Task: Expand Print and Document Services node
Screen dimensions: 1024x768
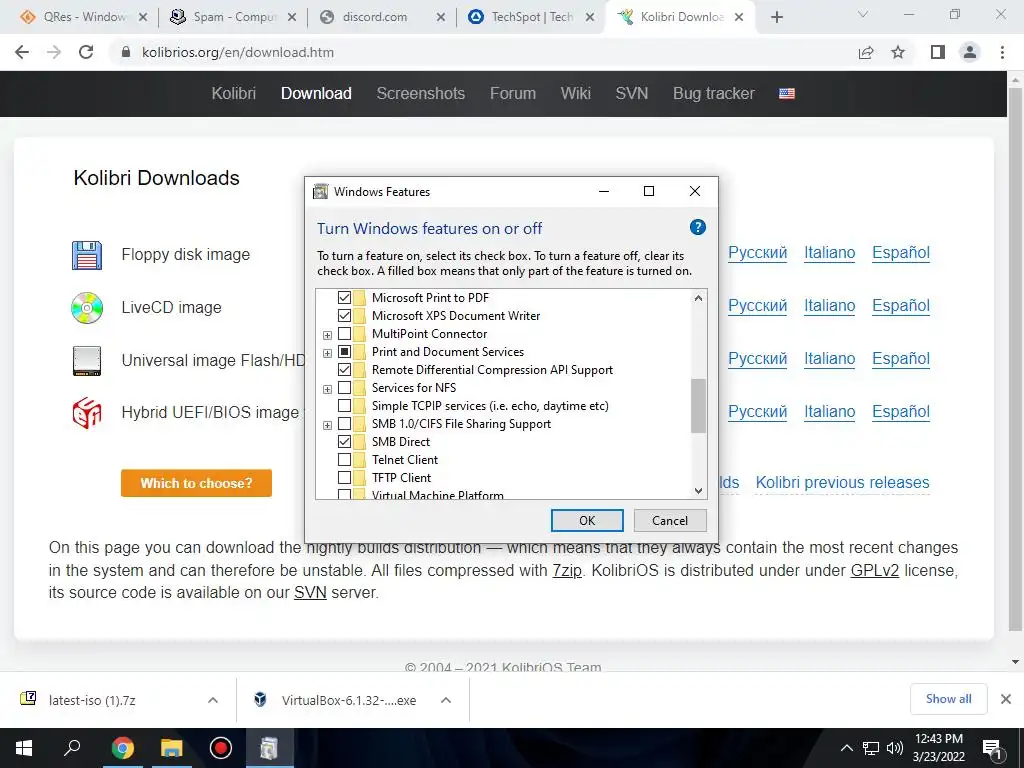Action: coord(327,353)
